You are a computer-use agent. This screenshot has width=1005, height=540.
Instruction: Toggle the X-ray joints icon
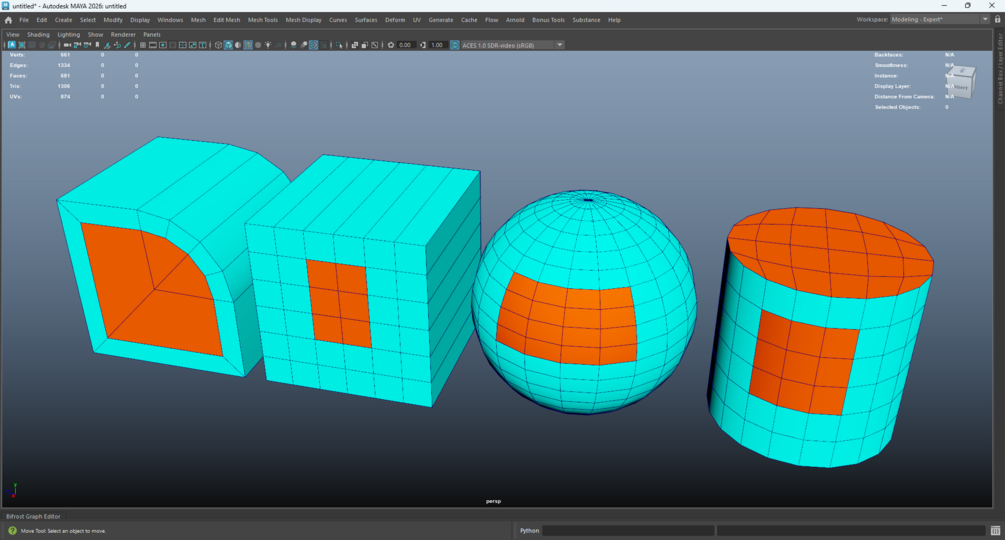coord(374,45)
